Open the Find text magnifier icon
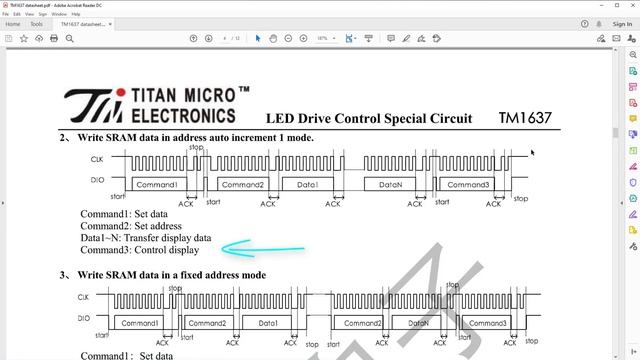This screenshot has width=640, height=360. click(x=69, y=38)
